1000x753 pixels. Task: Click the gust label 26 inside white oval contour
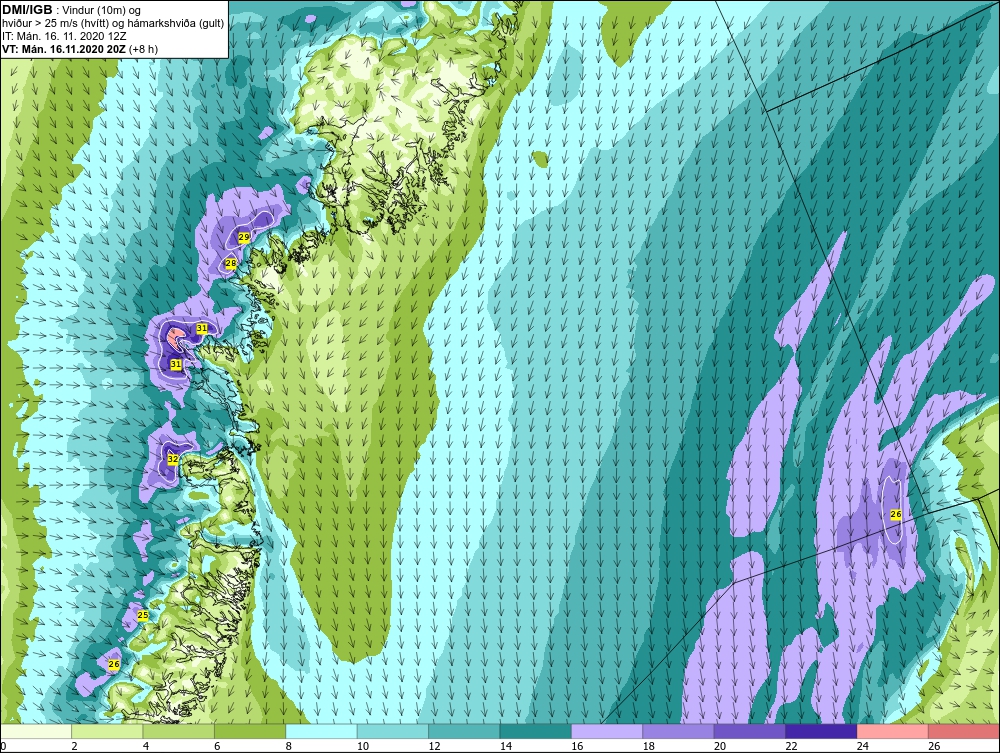[x=895, y=514]
